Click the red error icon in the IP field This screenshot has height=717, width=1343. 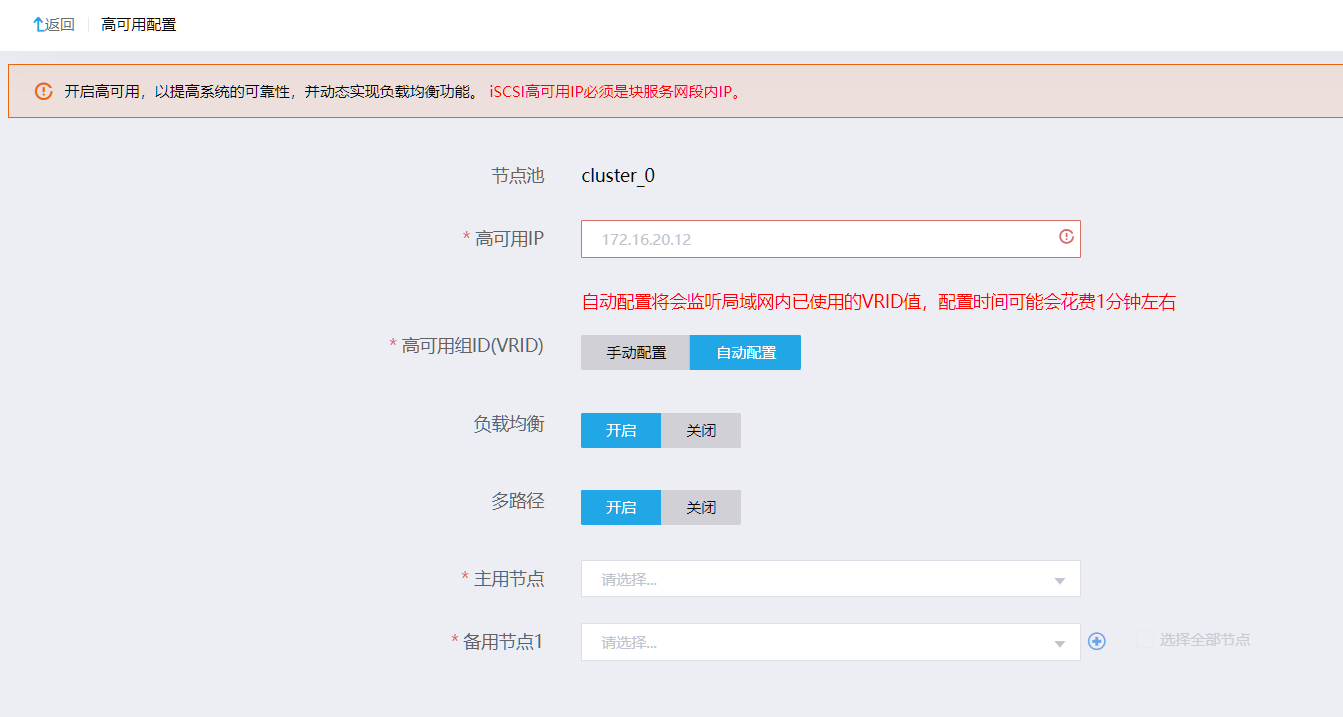[1066, 237]
